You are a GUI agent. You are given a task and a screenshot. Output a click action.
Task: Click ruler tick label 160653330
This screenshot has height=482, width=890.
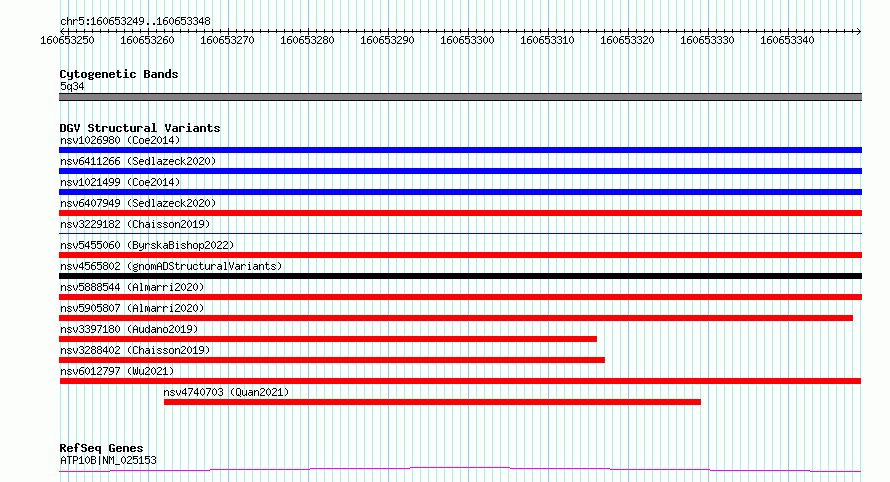coord(707,40)
